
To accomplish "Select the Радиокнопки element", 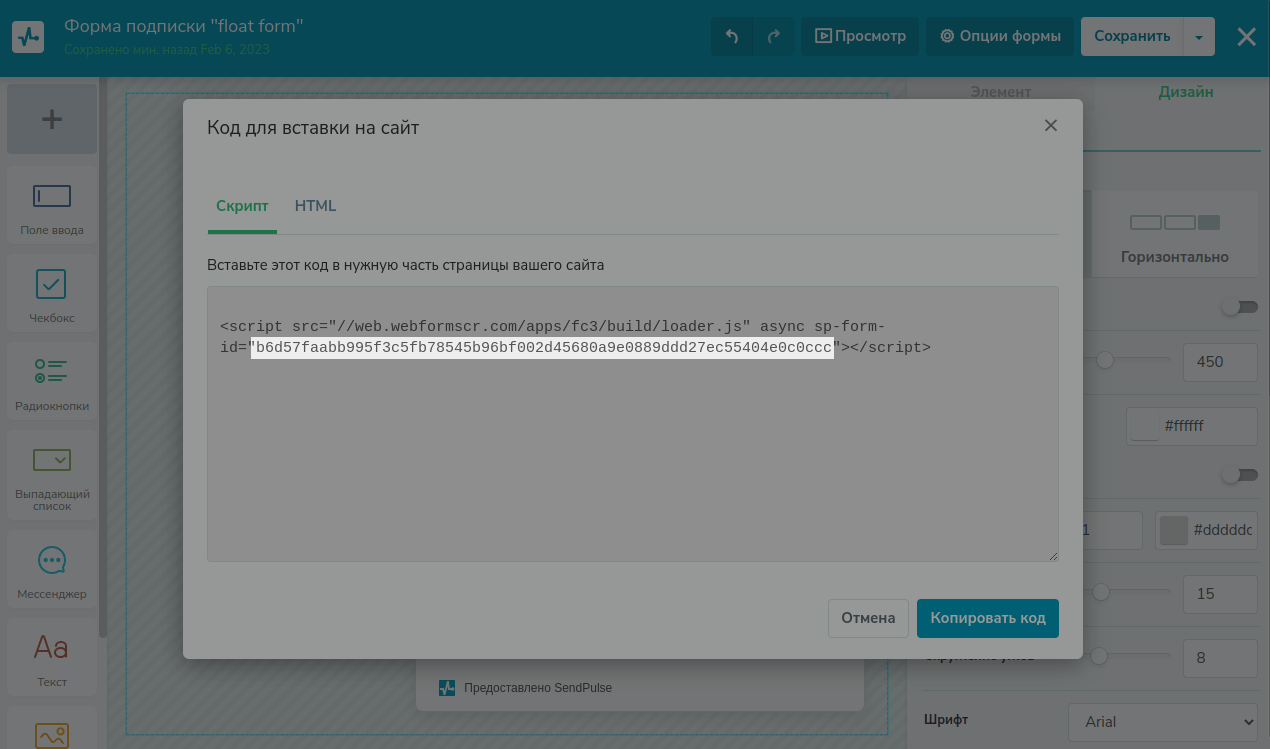I will pos(52,383).
